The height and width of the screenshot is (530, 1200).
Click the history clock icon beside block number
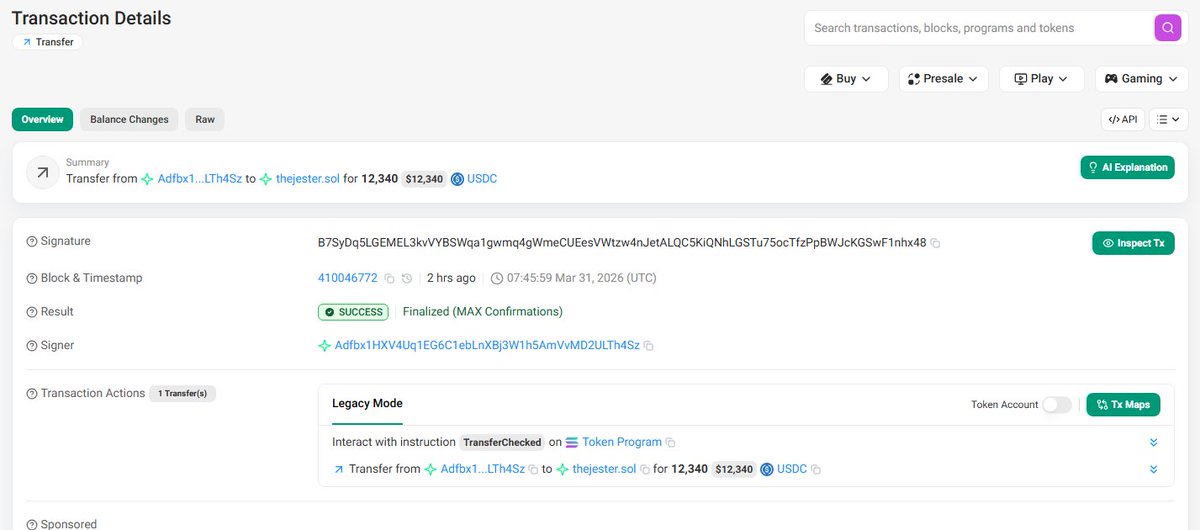tap(407, 278)
